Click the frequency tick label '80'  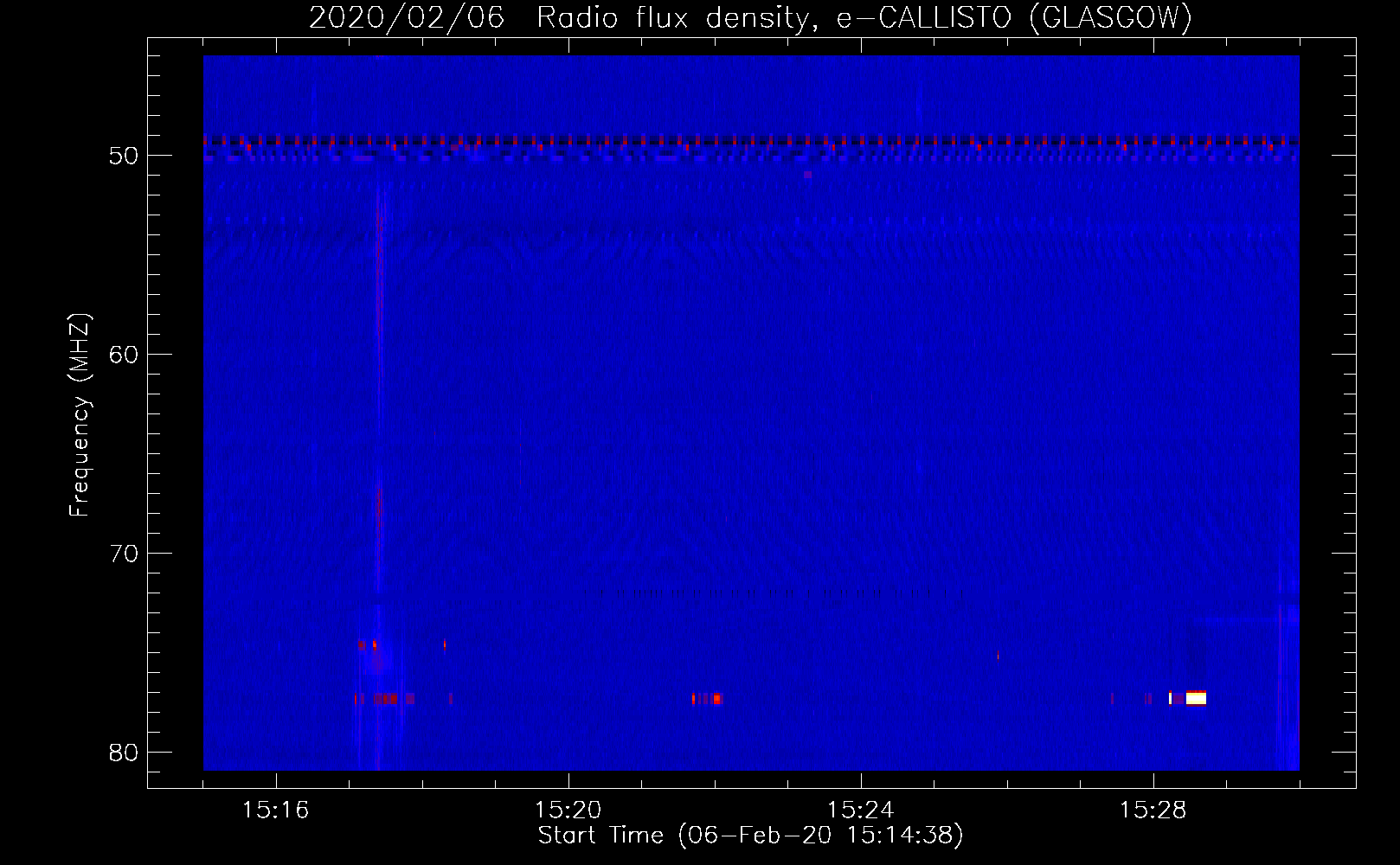pyautogui.click(x=124, y=753)
